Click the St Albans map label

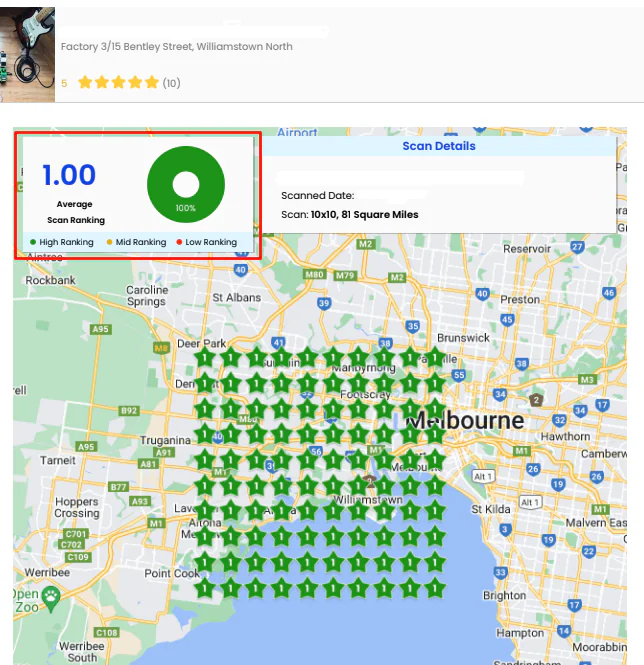[236, 298]
